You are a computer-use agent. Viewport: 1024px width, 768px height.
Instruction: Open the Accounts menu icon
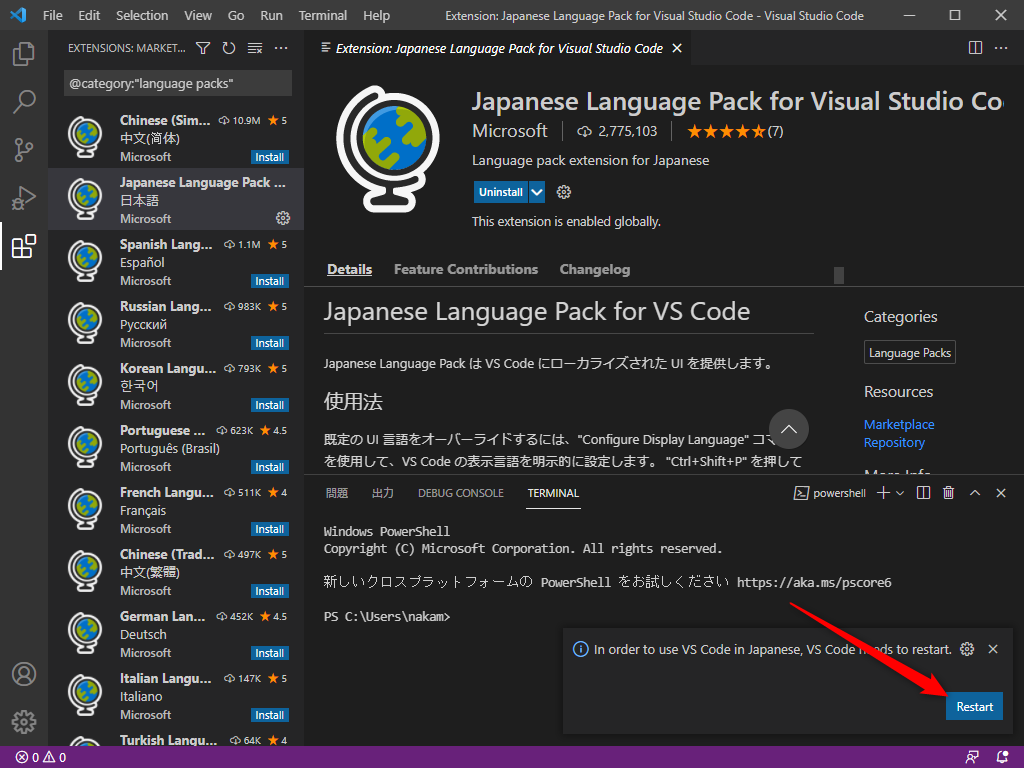pos(24,674)
